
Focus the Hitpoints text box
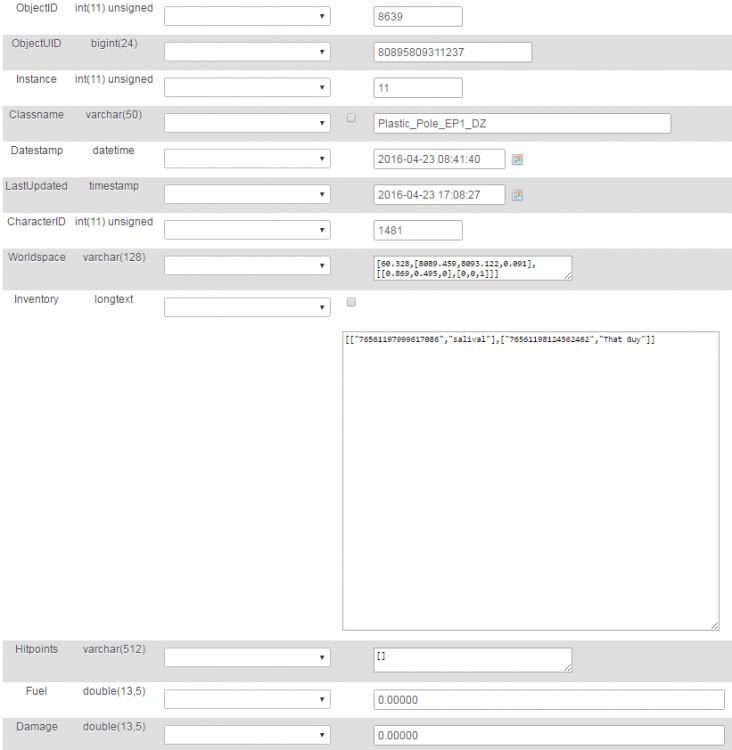coord(471,659)
